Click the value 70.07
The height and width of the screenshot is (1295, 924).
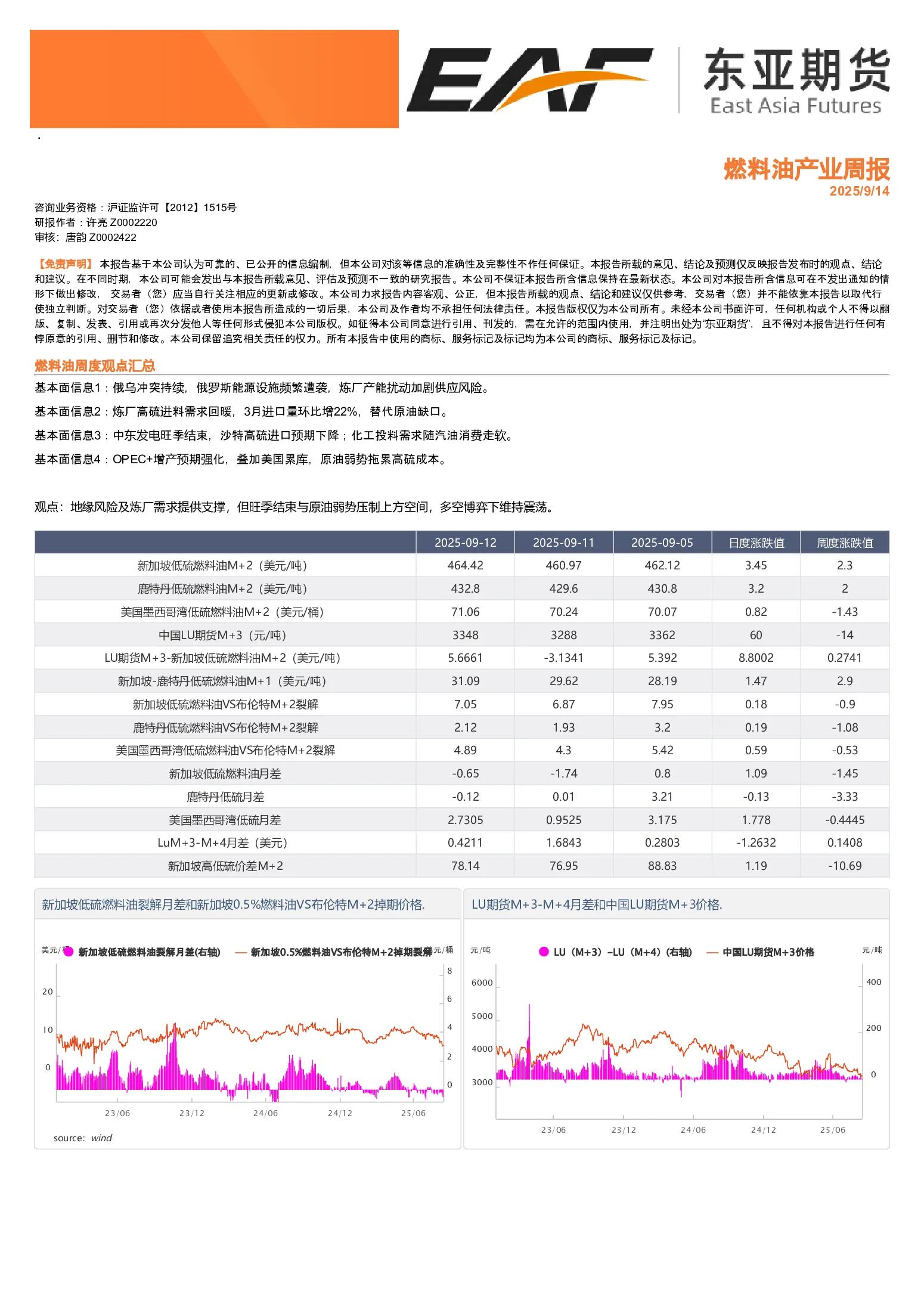[662, 612]
